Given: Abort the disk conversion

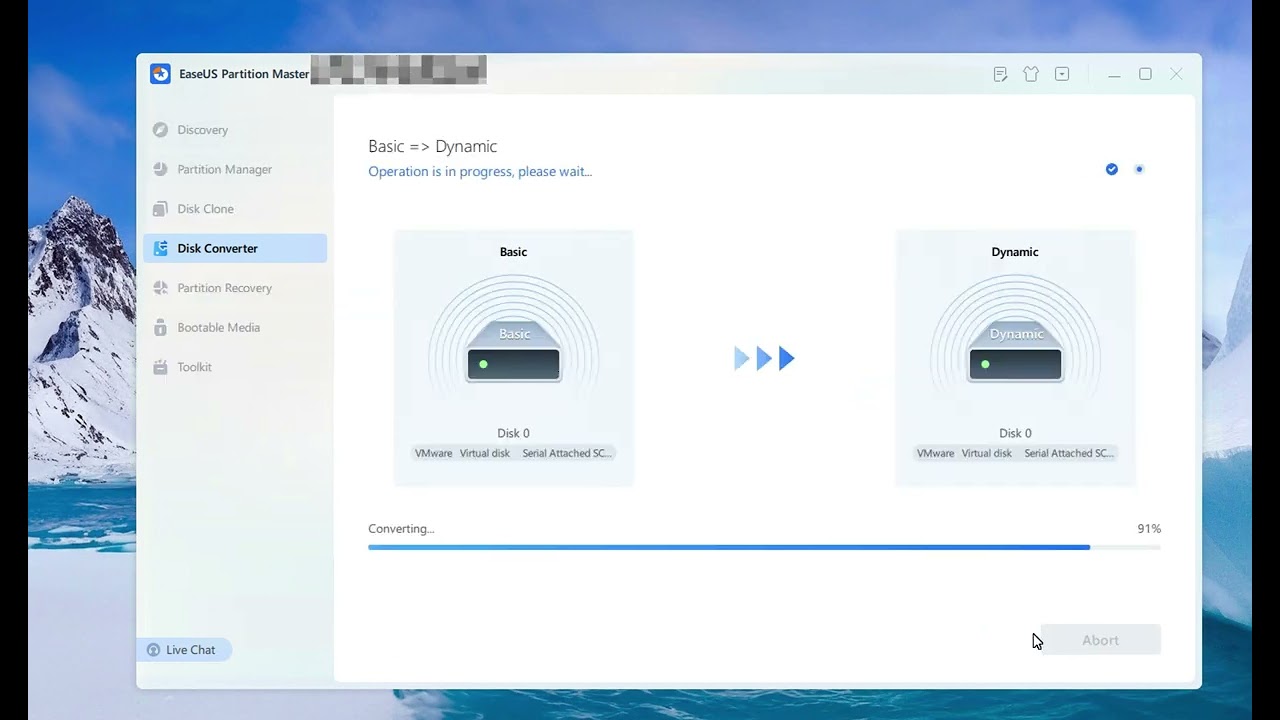Looking at the screenshot, I should (1100, 640).
